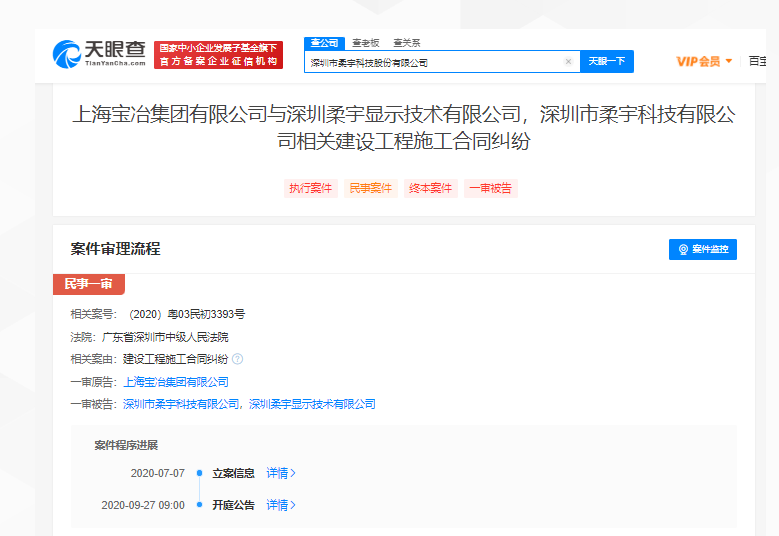Open 详情 for the 立案信息 entry

point(281,473)
